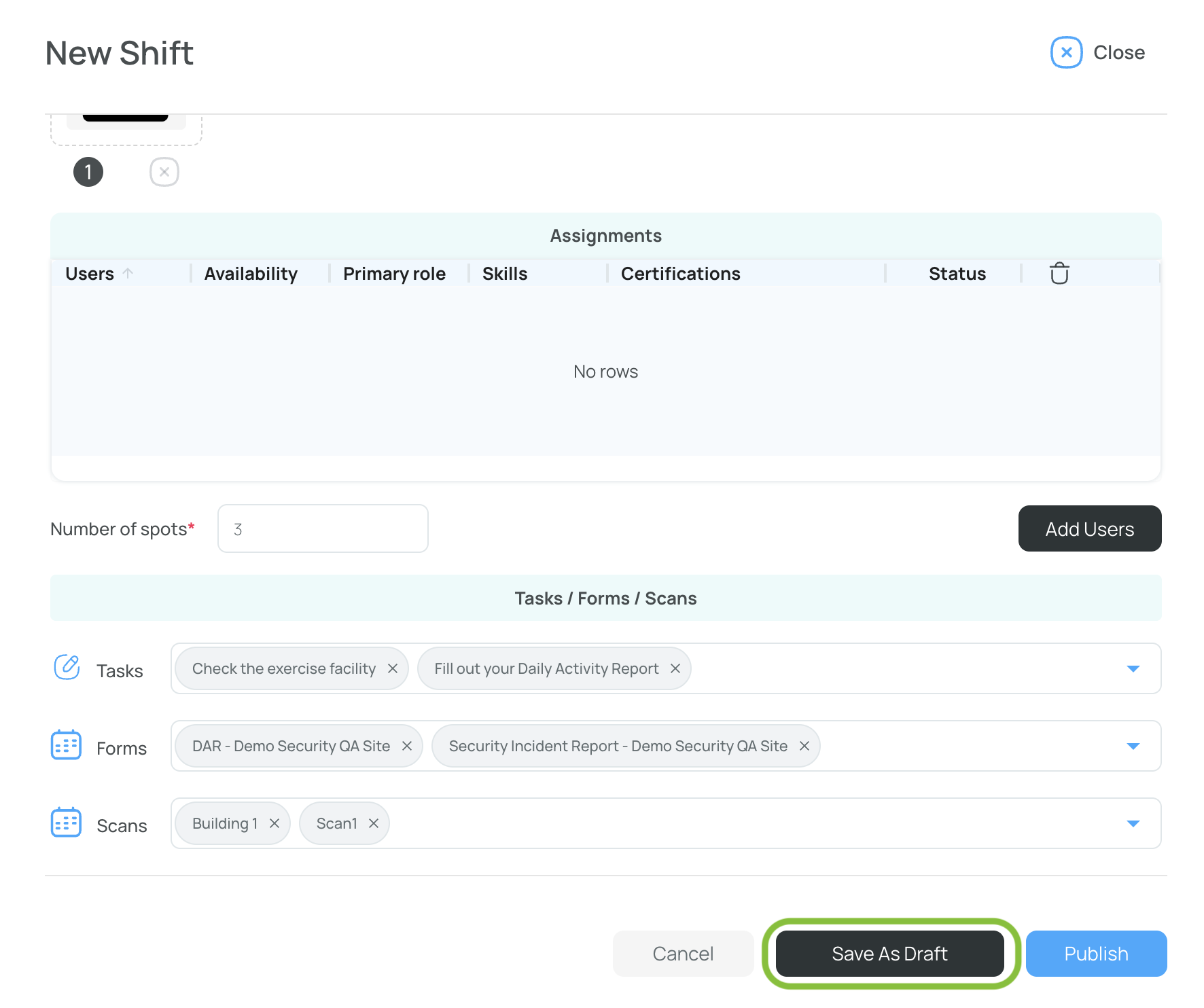Click the Certifications column header

click(x=680, y=274)
